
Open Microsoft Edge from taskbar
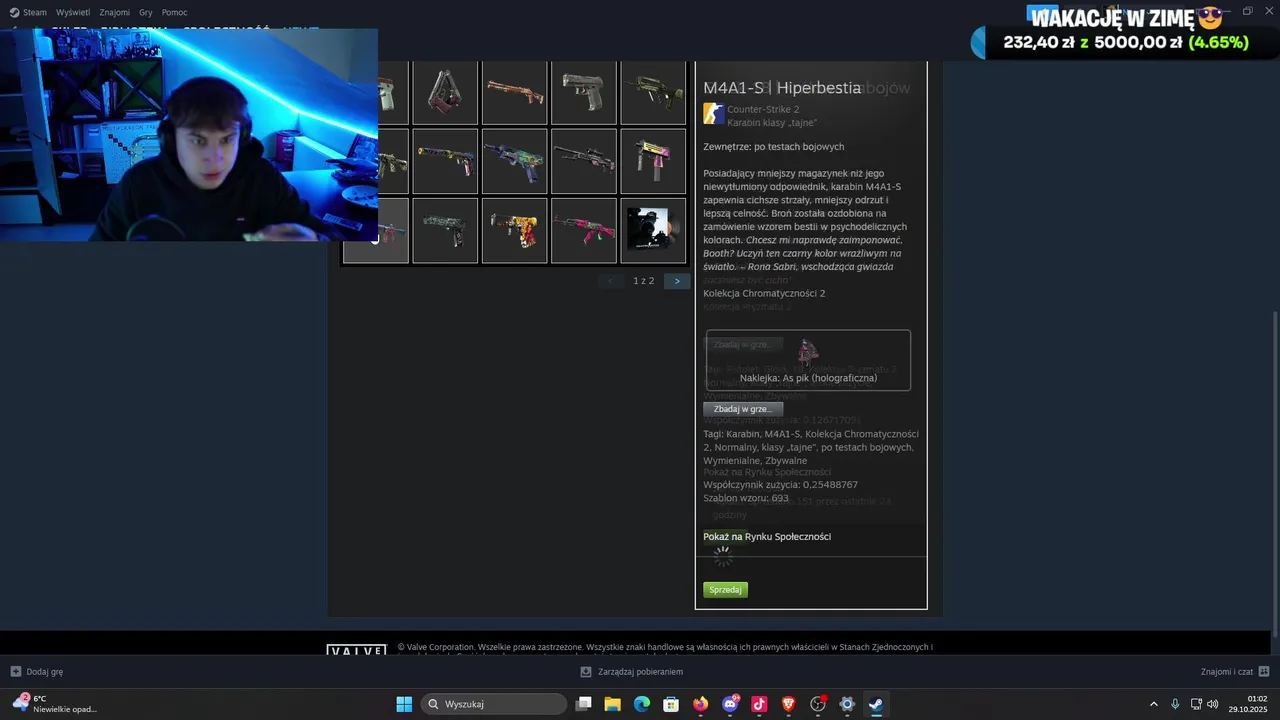[642, 704]
